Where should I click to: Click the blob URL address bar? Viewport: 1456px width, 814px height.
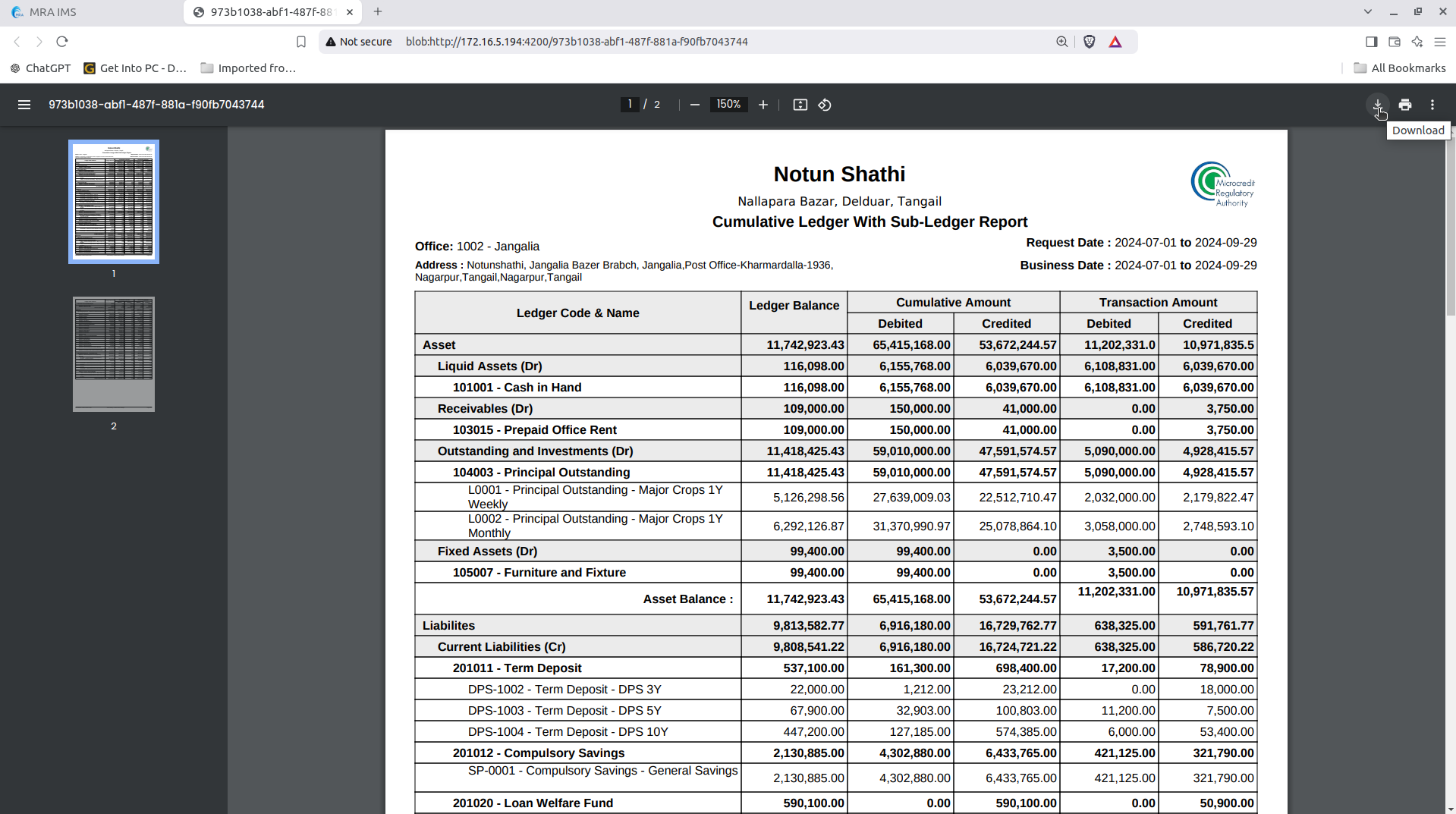pos(577,42)
